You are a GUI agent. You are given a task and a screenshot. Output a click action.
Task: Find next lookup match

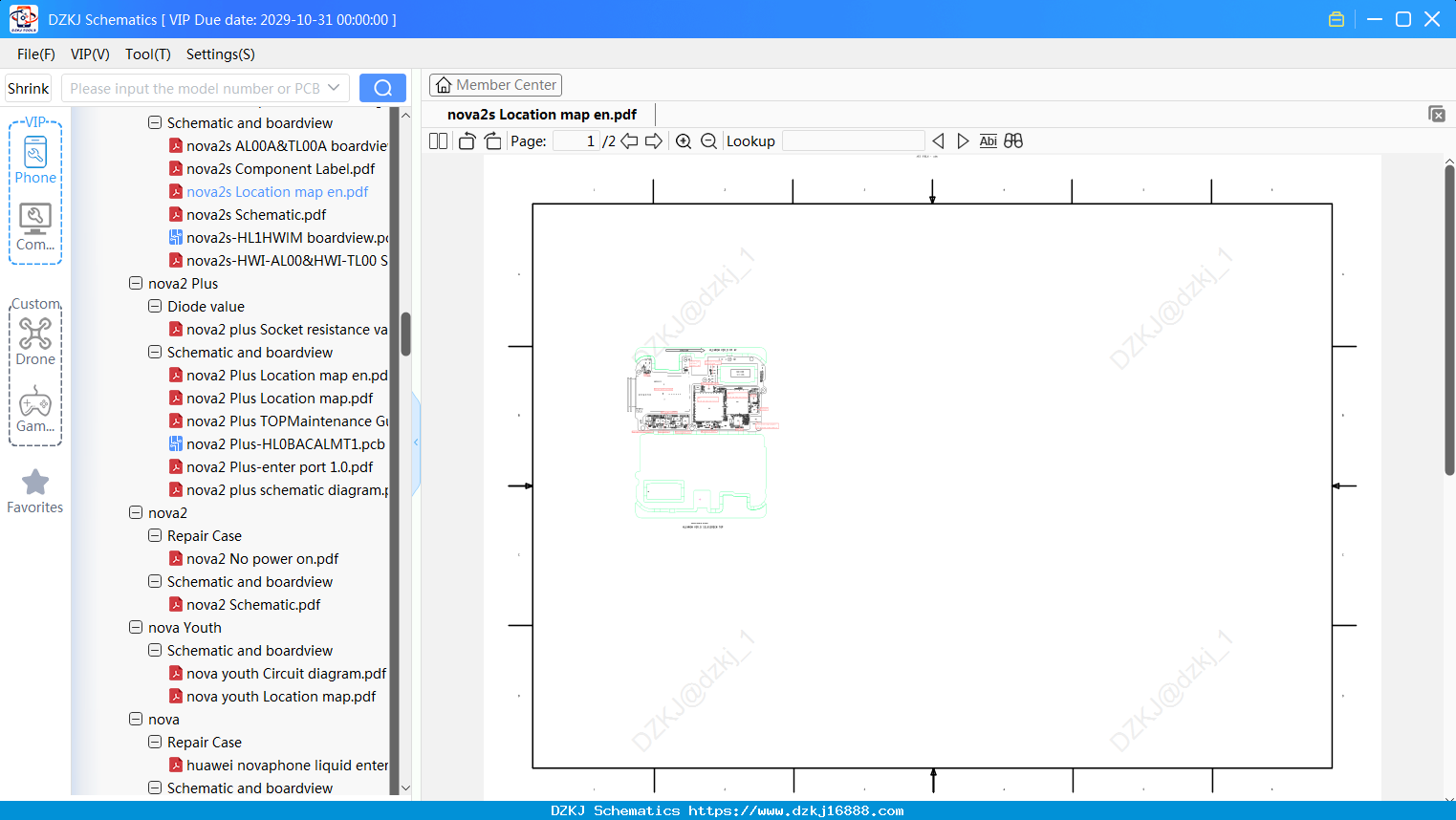pos(963,140)
